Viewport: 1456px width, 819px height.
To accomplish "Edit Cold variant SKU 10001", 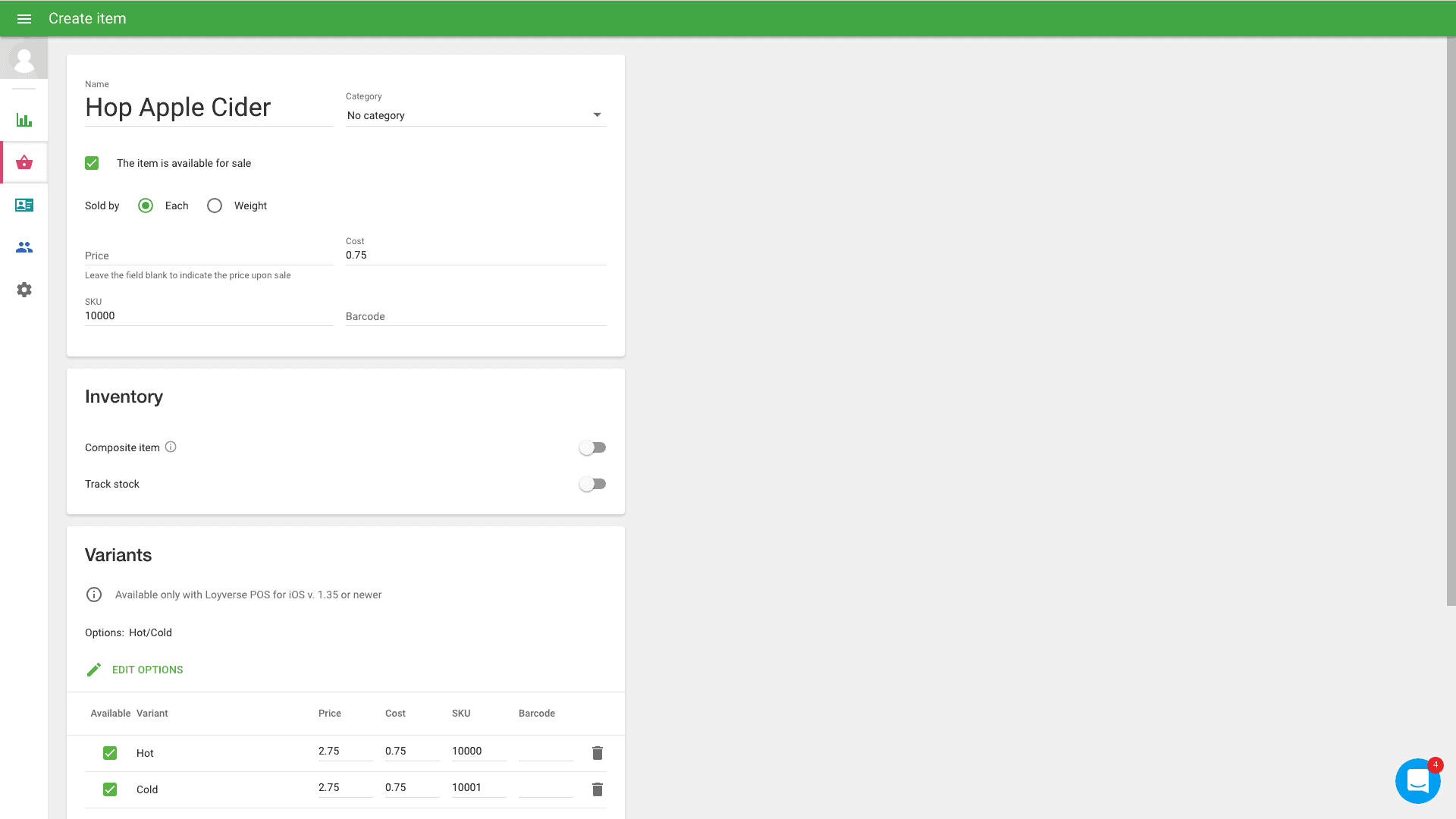I will point(479,787).
